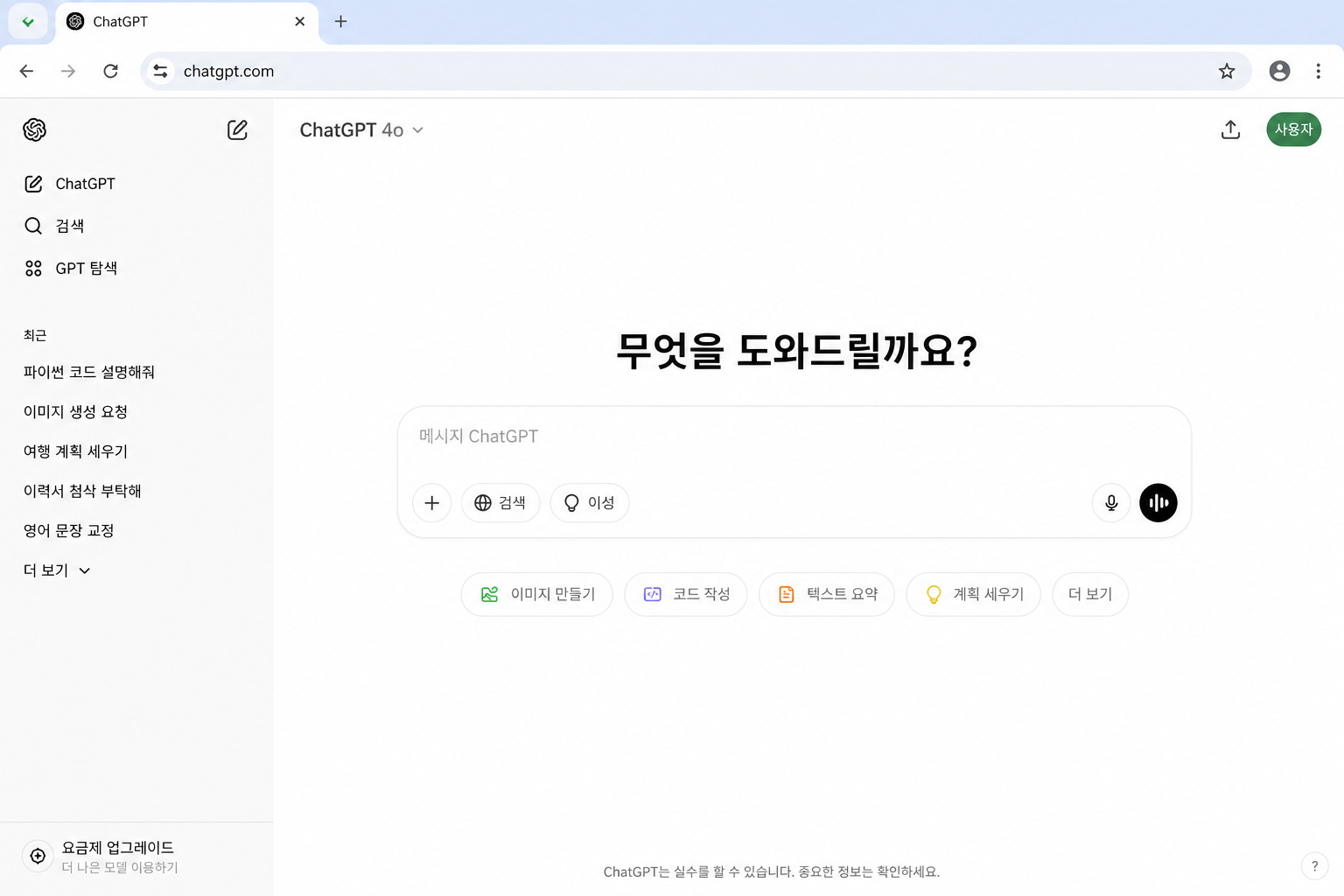The image size is (1344, 896).
Task: Open the ChatGPT sidebar item
Action: coord(70,184)
